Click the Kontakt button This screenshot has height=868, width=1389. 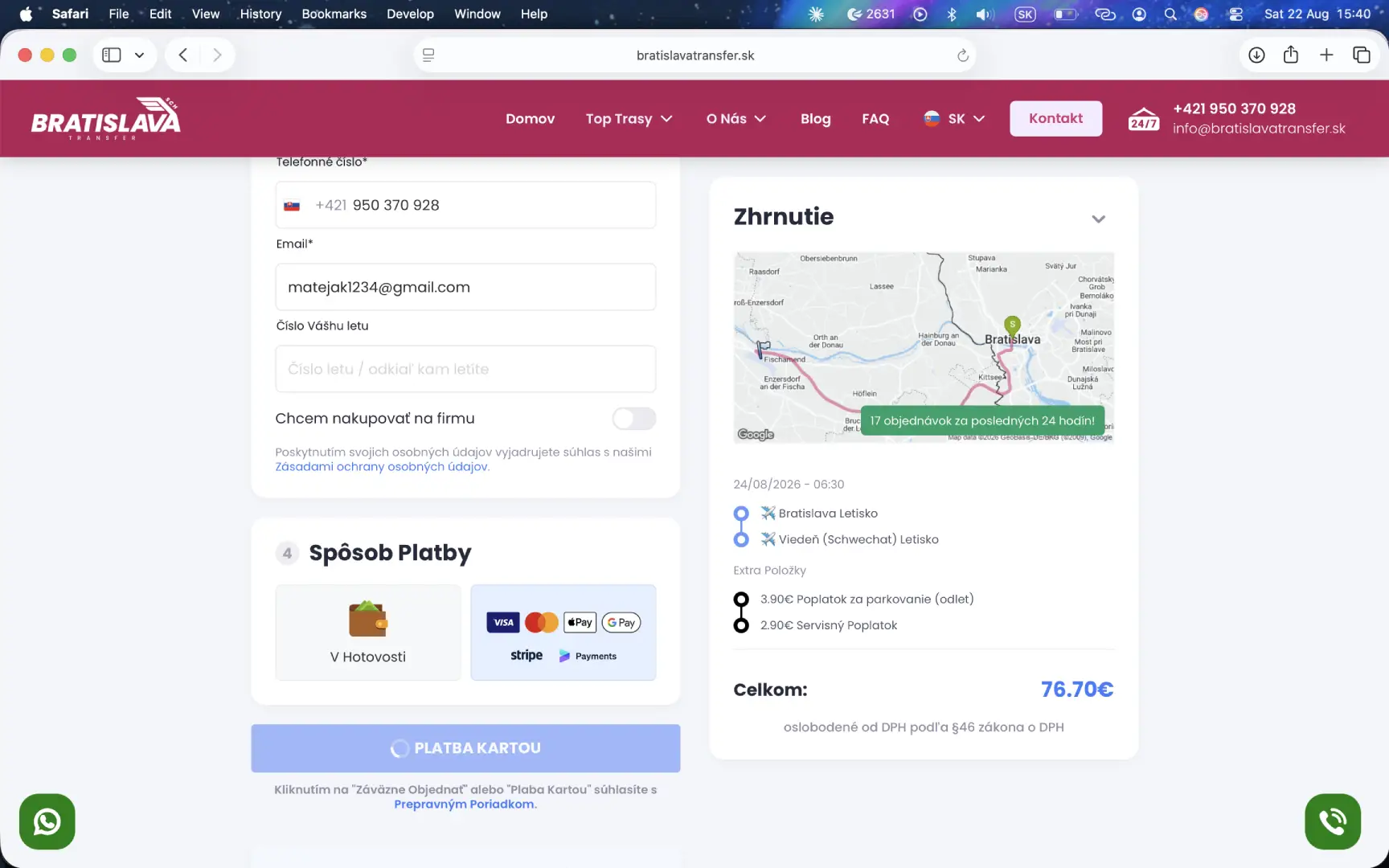coord(1056,119)
